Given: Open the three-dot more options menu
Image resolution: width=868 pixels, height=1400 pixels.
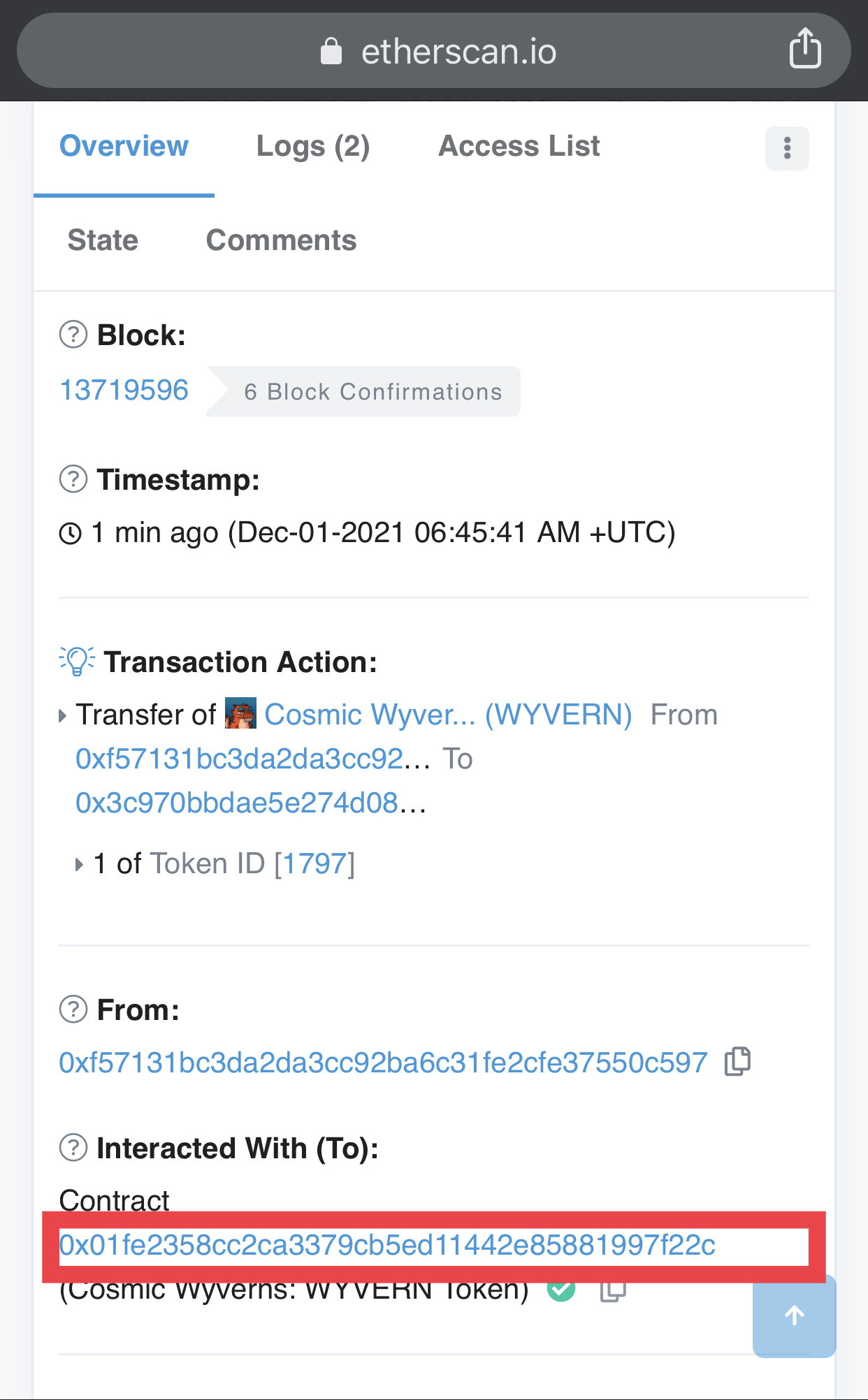Looking at the screenshot, I should (x=787, y=148).
